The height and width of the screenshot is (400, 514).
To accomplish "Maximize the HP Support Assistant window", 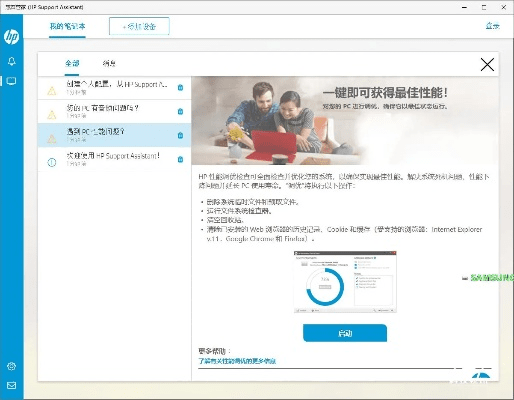I will tap(484, 7).
